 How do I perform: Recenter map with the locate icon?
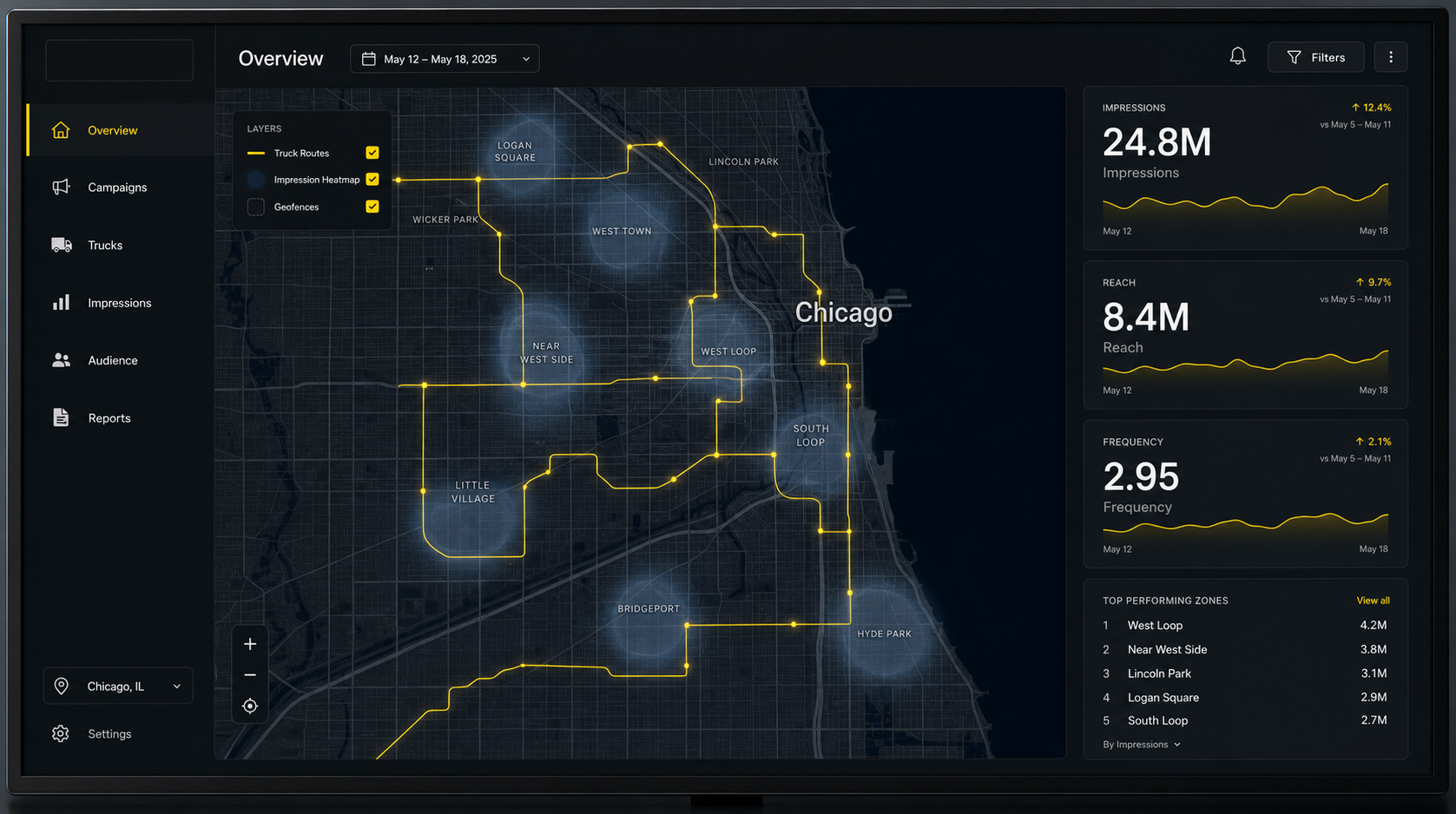click(x=250, y=706)
